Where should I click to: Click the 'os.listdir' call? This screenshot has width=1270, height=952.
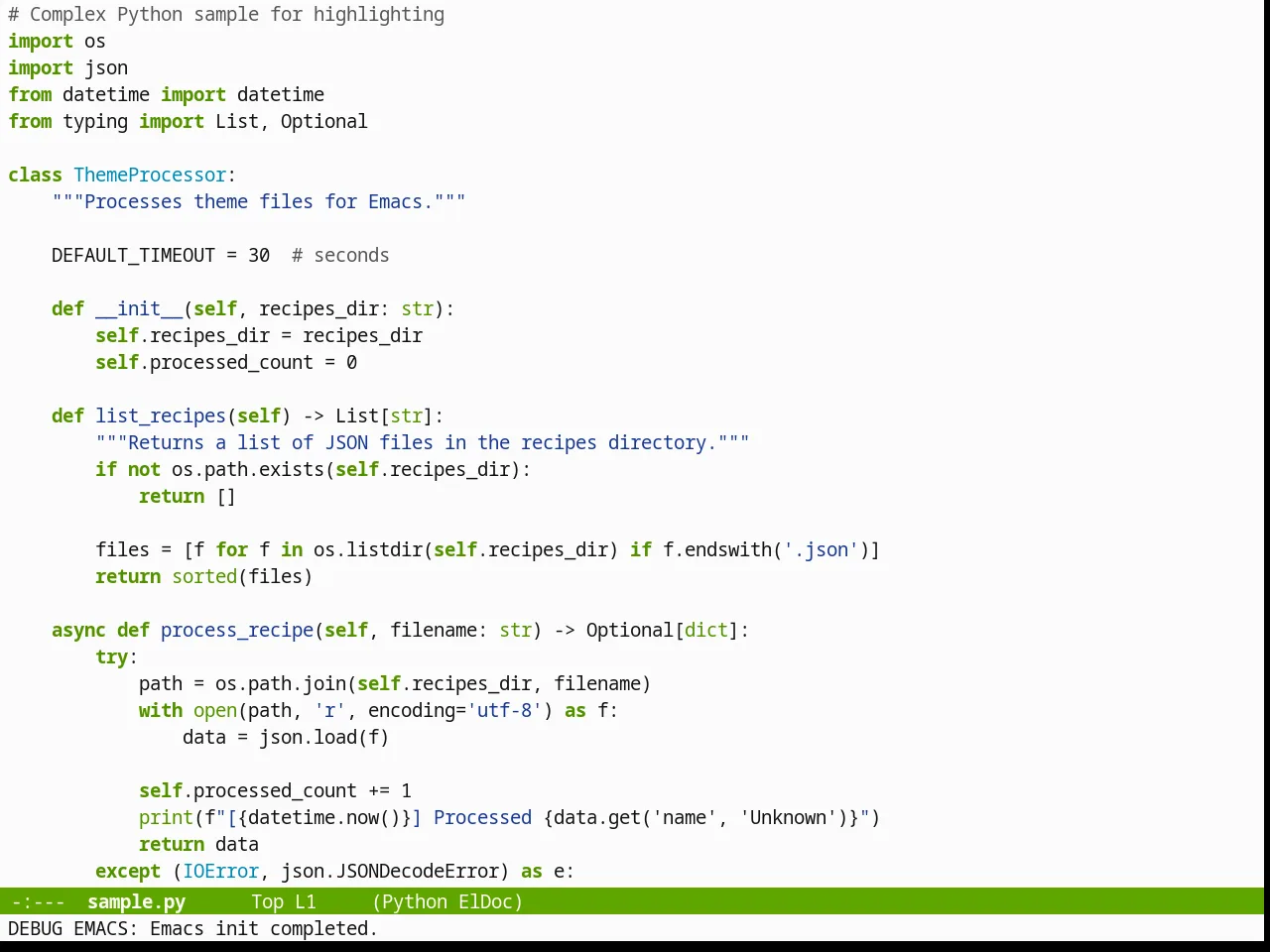[368, 550]
